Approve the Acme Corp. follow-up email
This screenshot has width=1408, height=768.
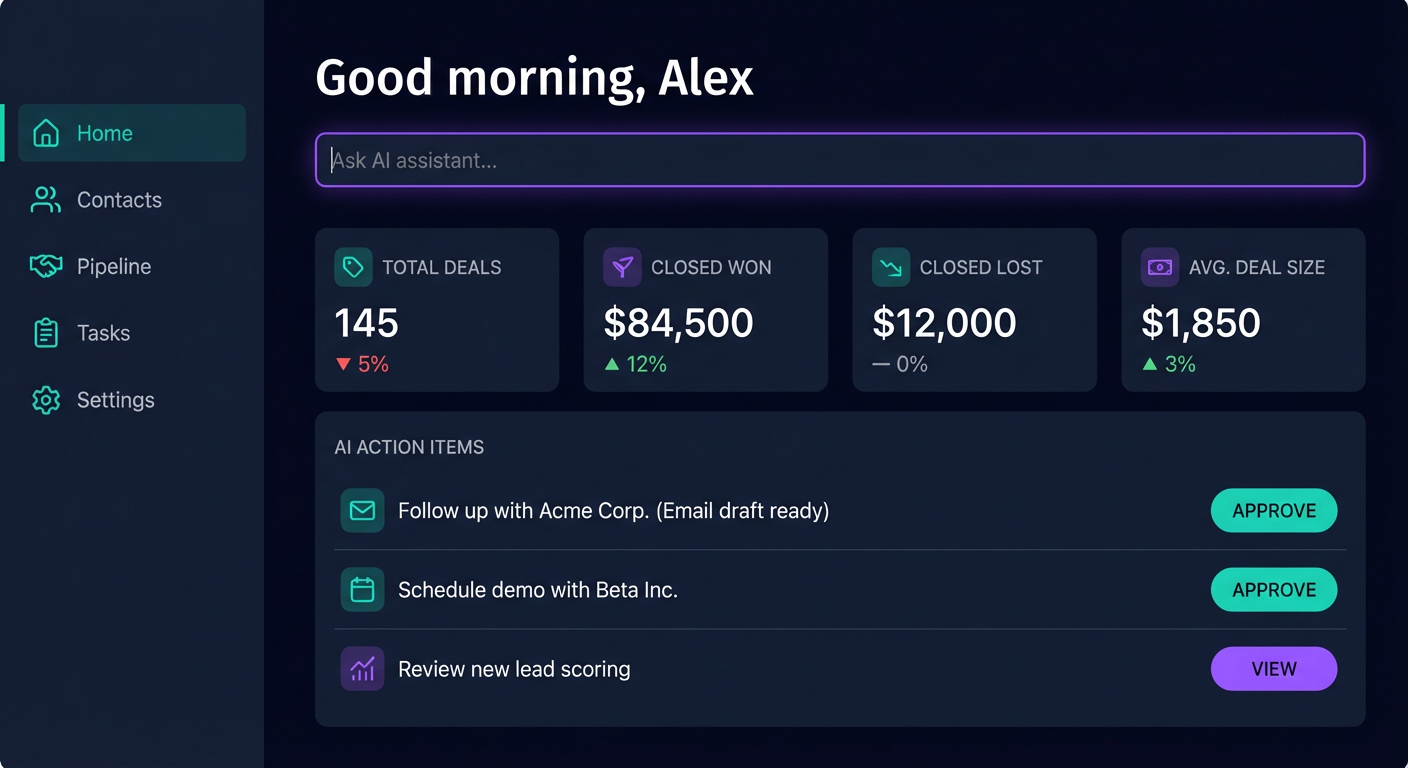click(x=1274, y=510)
